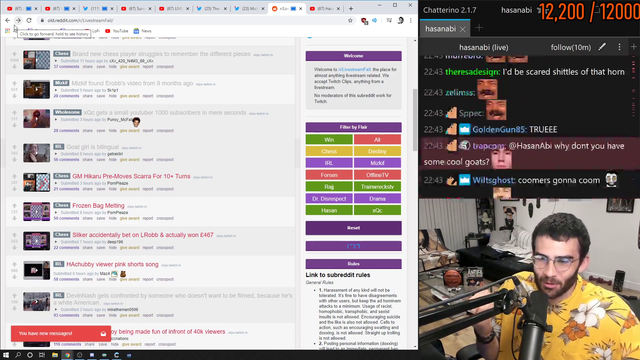Add a new Chatterino tab with plus

click(x=479, y=28)
